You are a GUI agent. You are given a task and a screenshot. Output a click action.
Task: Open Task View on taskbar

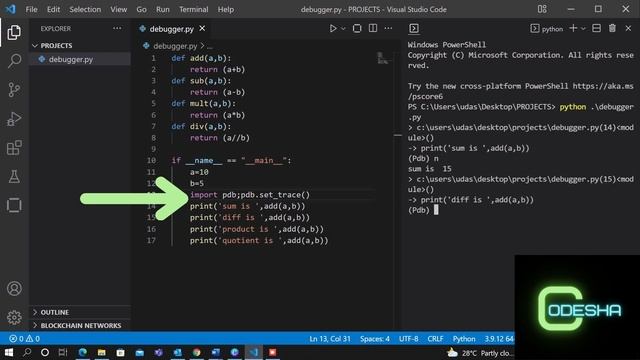point(63,352)
